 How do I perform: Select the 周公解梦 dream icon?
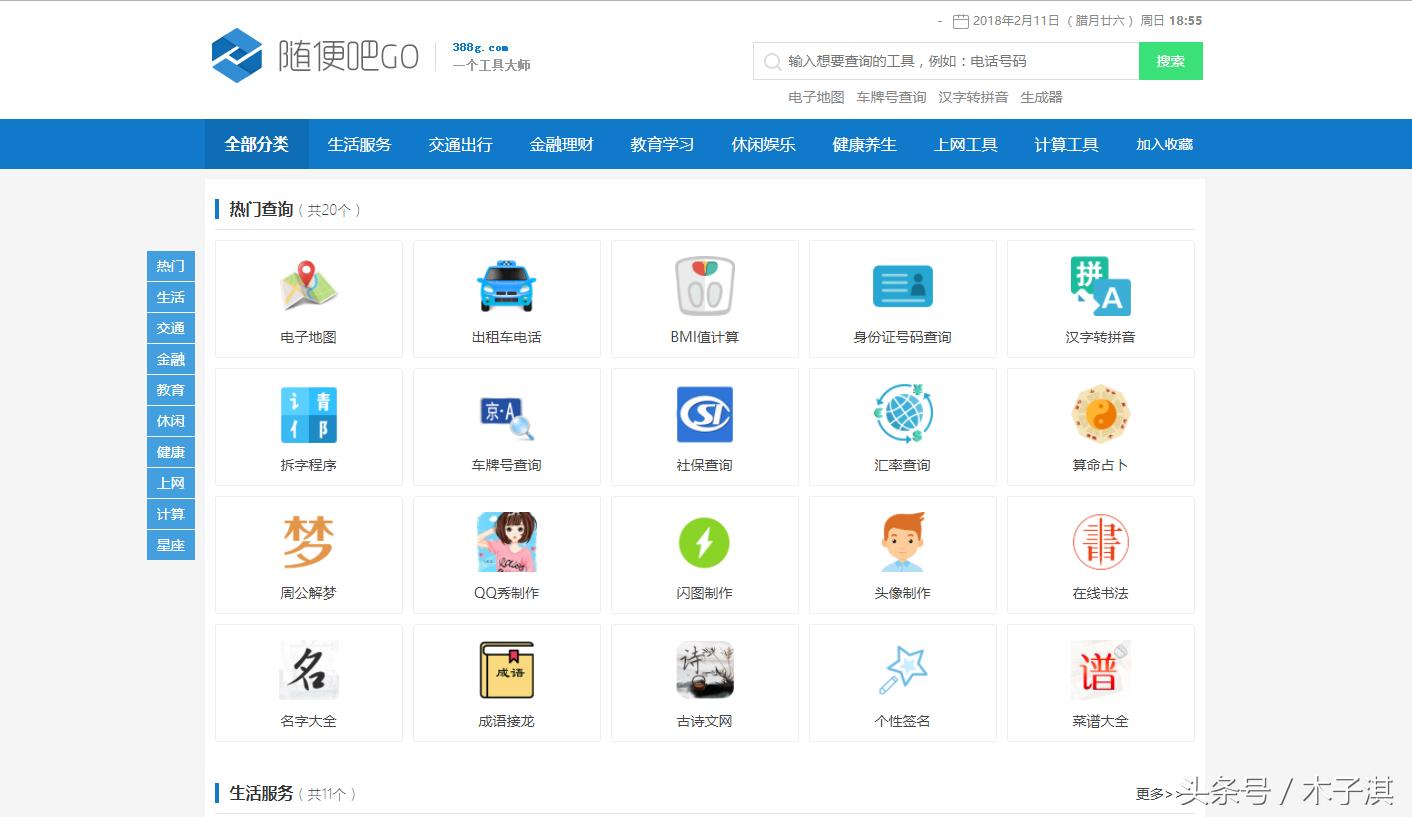point(308,542)
